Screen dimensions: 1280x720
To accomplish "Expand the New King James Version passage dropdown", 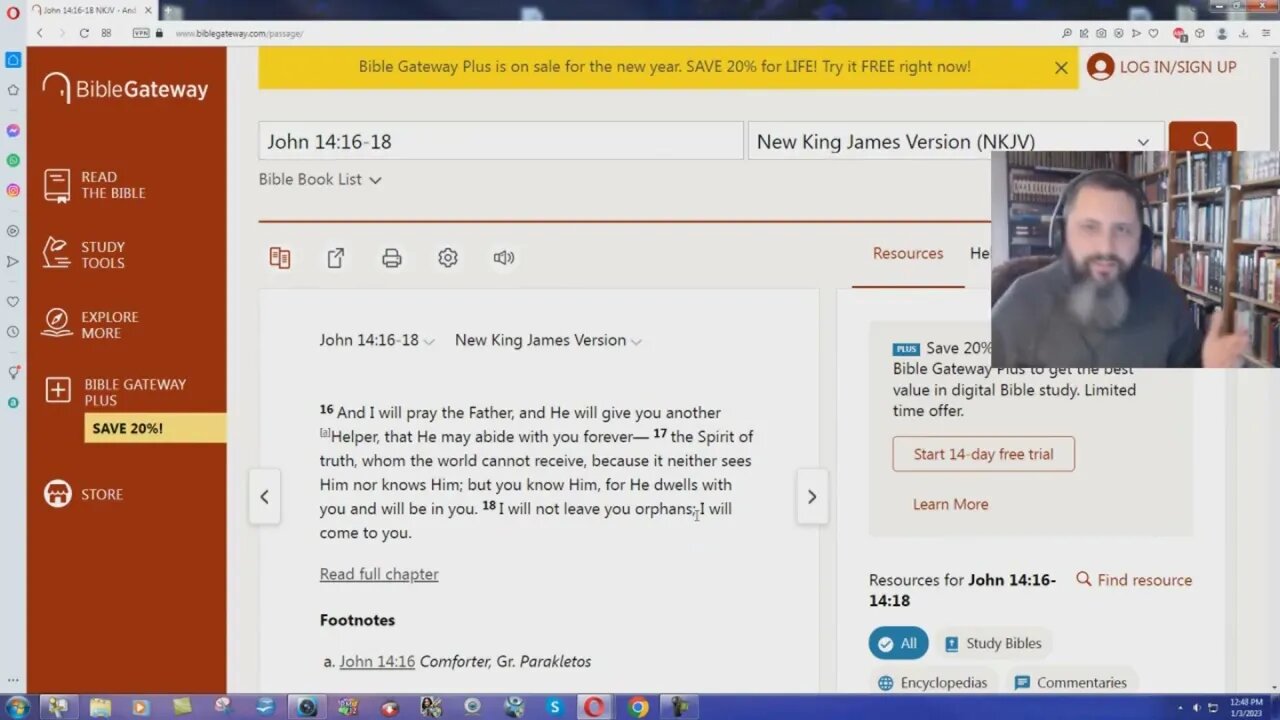I will (548, 340).
